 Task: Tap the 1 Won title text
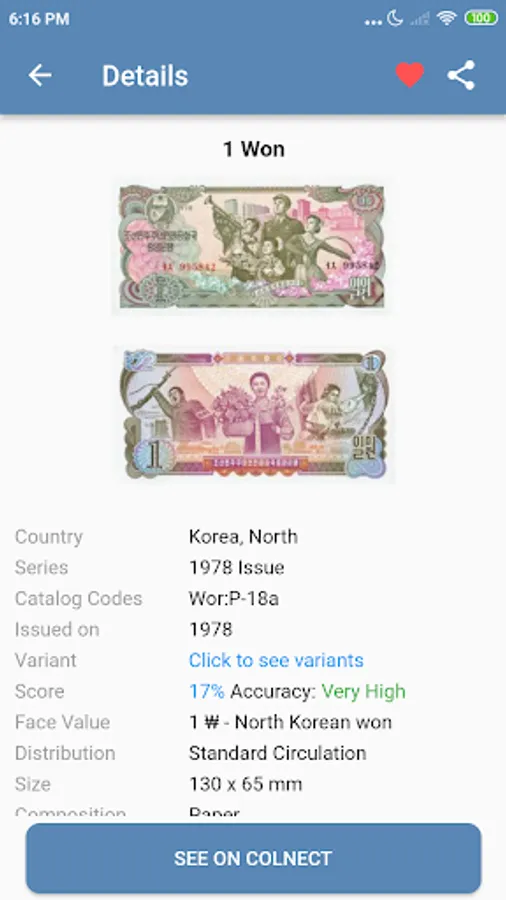[x=254, y=149]
